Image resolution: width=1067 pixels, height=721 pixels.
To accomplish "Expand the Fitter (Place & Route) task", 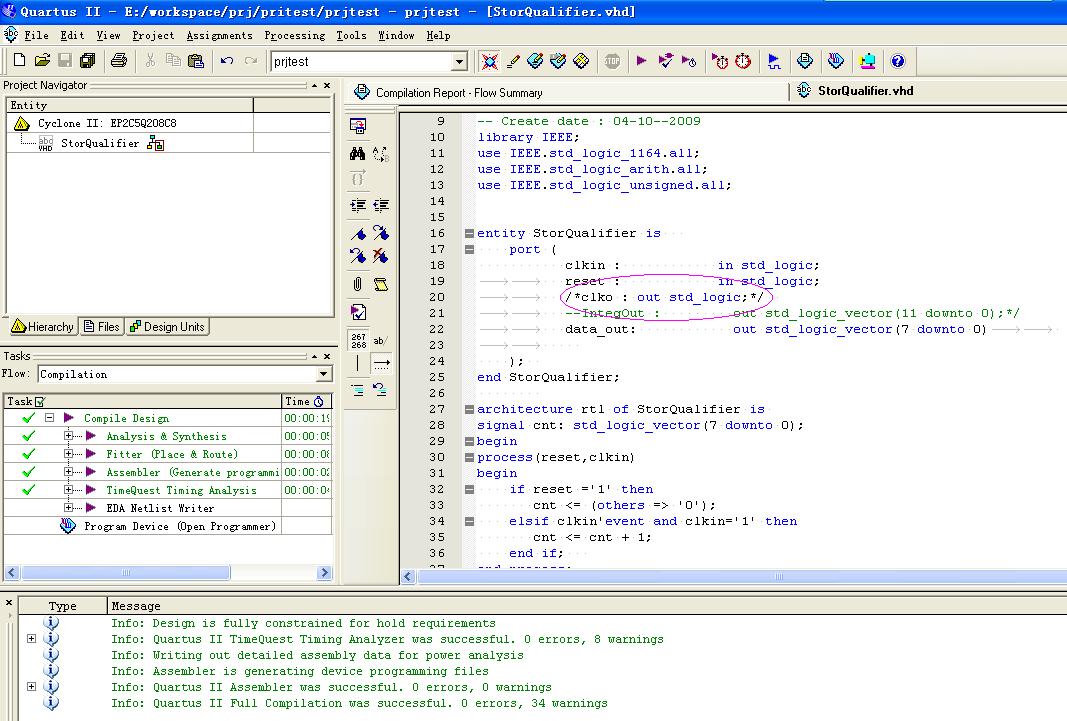I will [x=68, y=454].
